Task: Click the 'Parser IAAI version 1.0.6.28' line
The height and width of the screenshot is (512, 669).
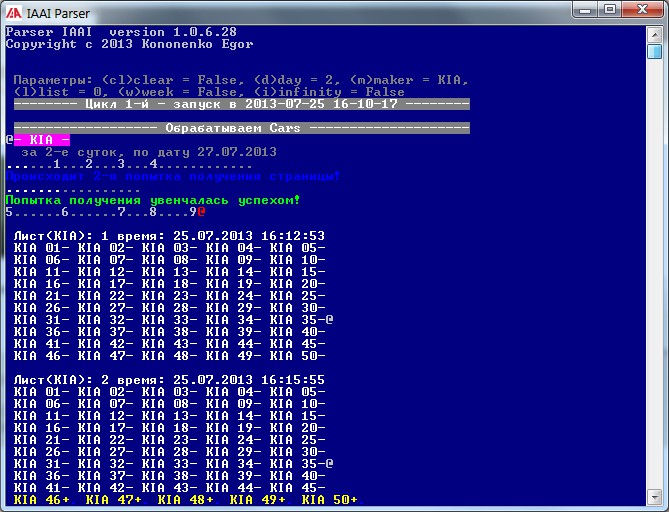Action: pos(121,32)
